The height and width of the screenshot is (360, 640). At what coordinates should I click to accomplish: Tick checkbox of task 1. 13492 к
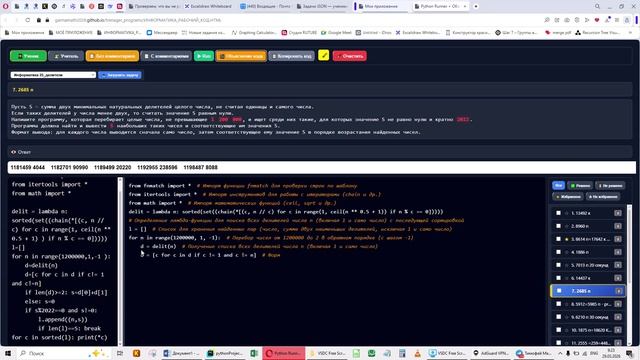[x=558, y=213]
